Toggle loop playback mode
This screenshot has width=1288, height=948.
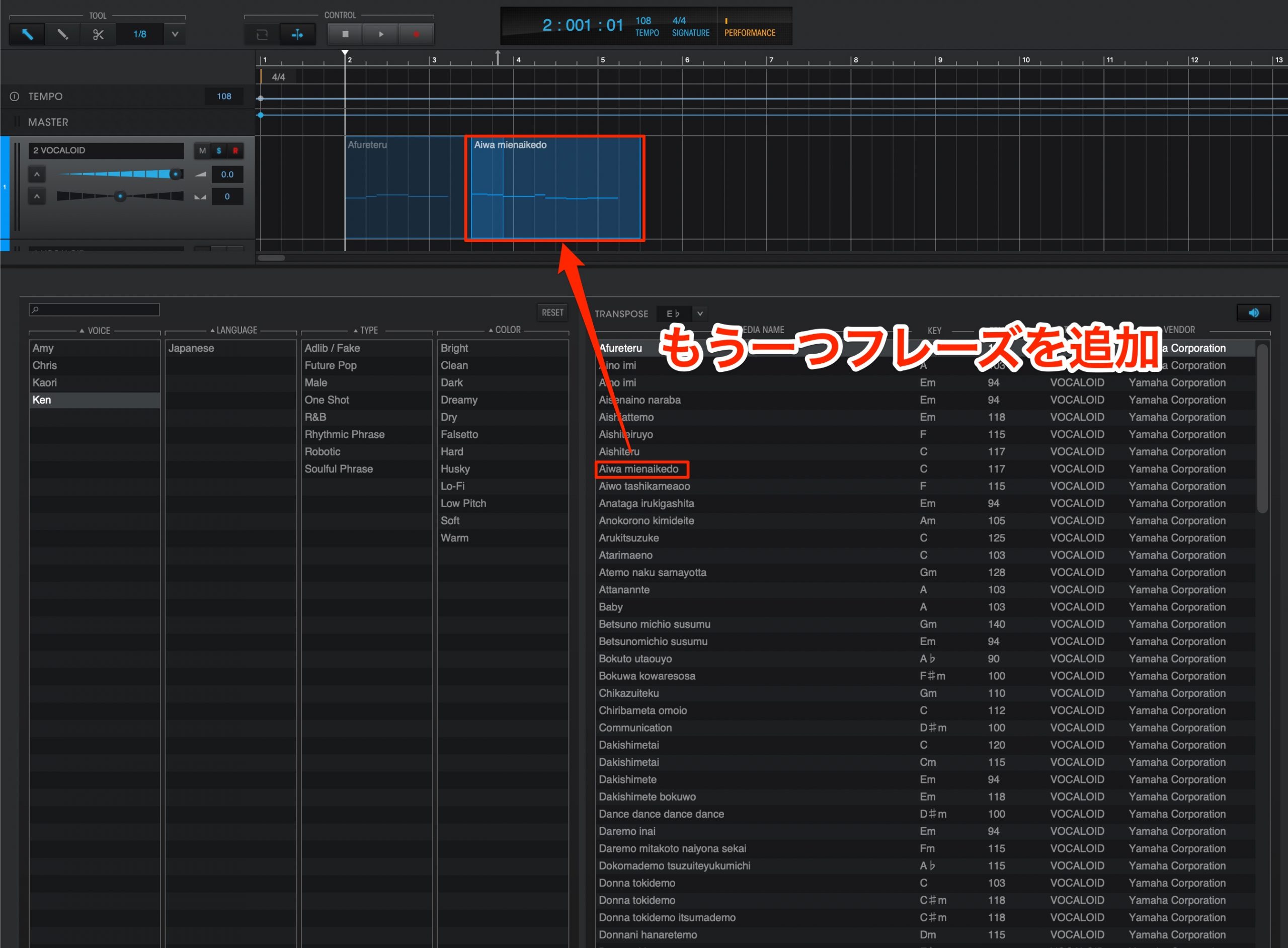tap(262, 34)
